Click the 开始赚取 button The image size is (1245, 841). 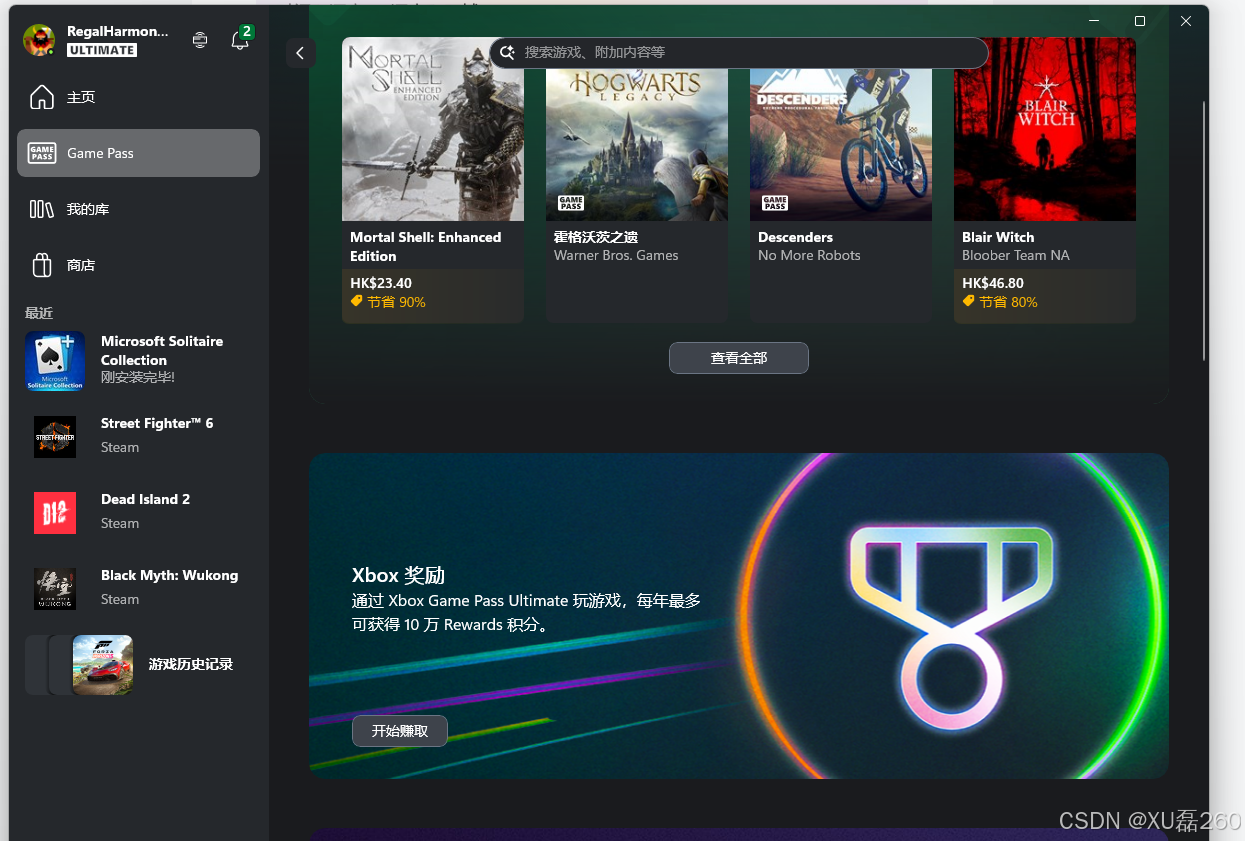[x=400, y=731]
